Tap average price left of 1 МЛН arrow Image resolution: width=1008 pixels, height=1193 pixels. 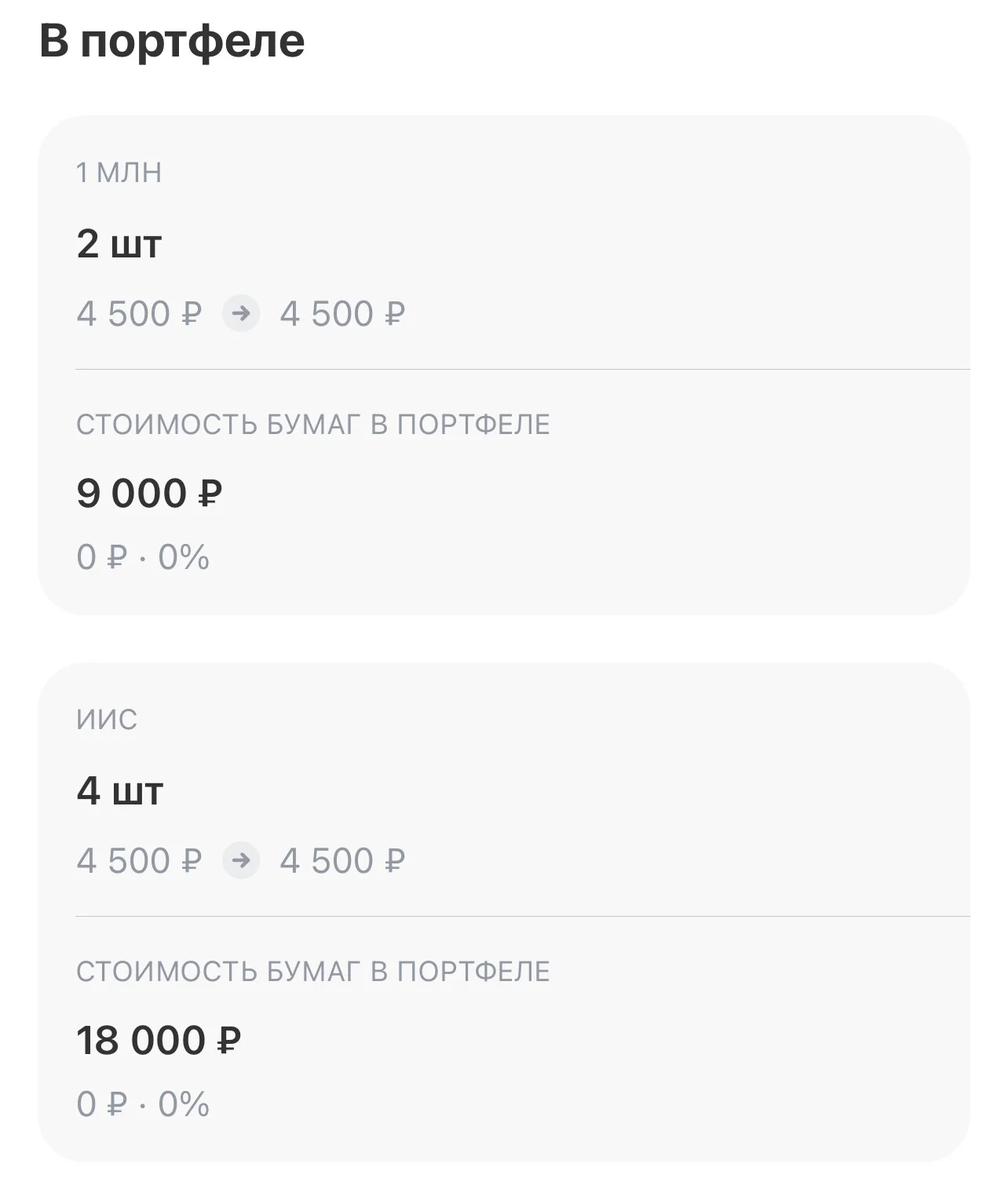(139, 314)
